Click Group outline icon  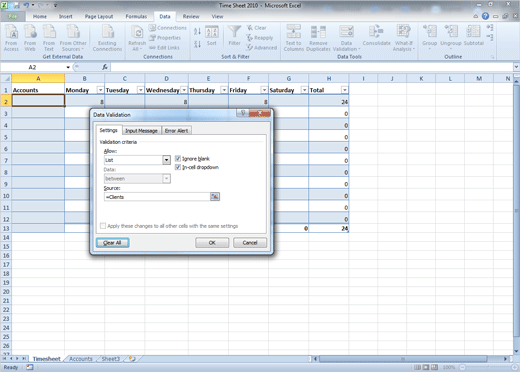point(429,37)
